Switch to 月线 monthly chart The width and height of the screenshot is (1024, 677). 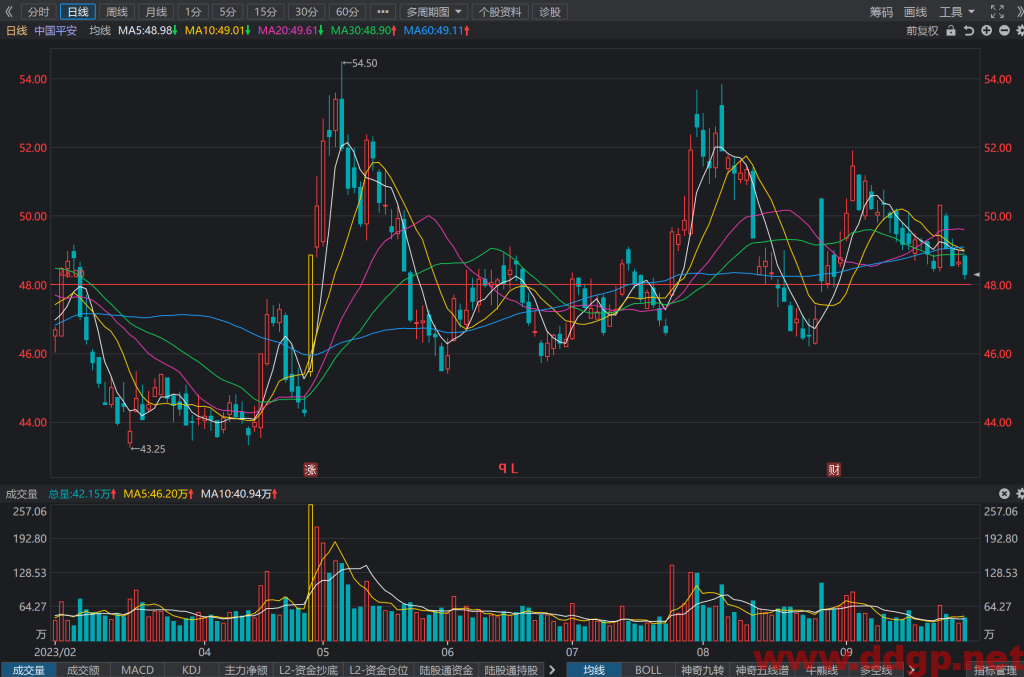(156, 12)
